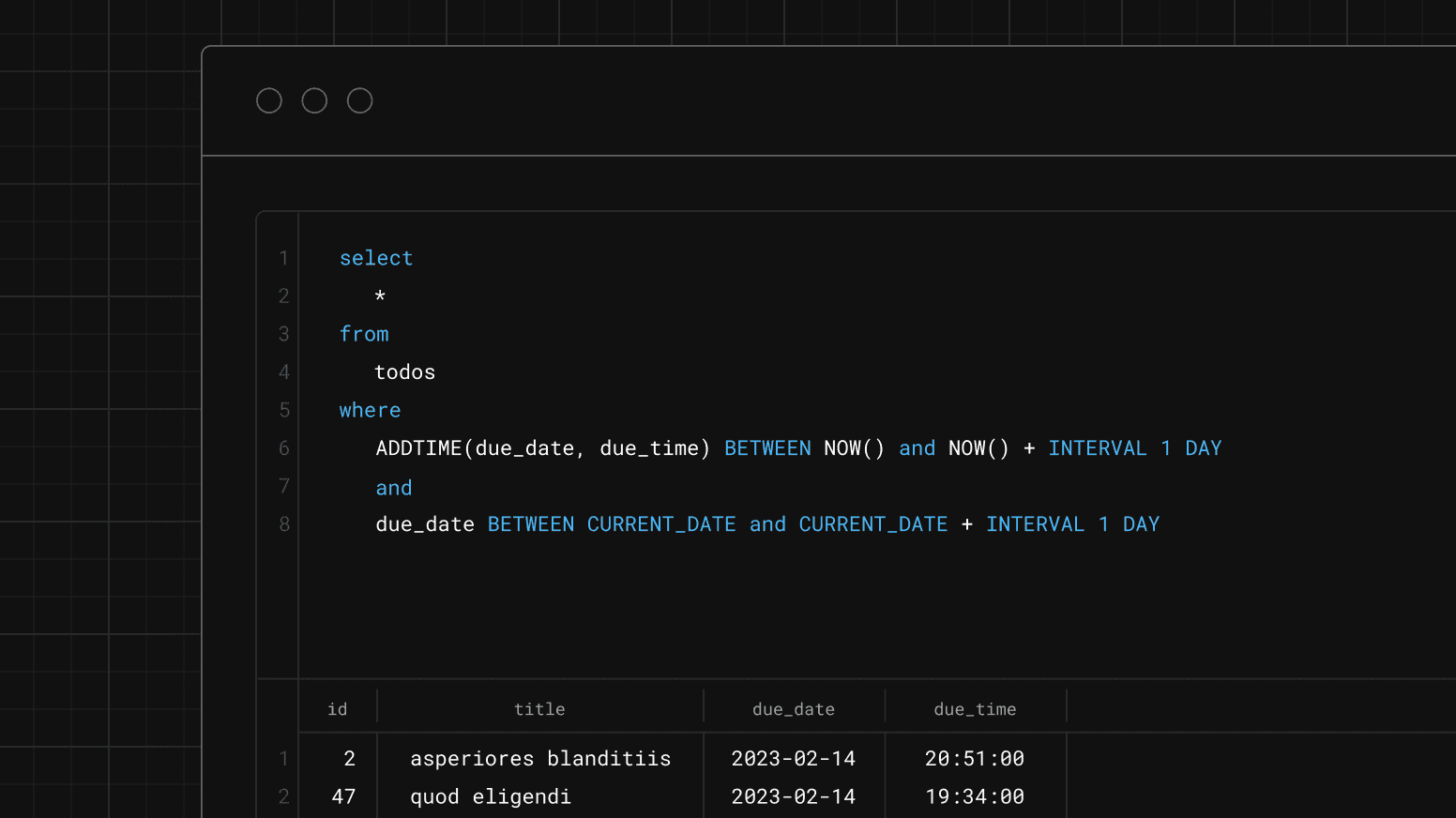Click the select keyword on line 1
The width and height of the screenshot is (1456, 818).
pos(375,258)
